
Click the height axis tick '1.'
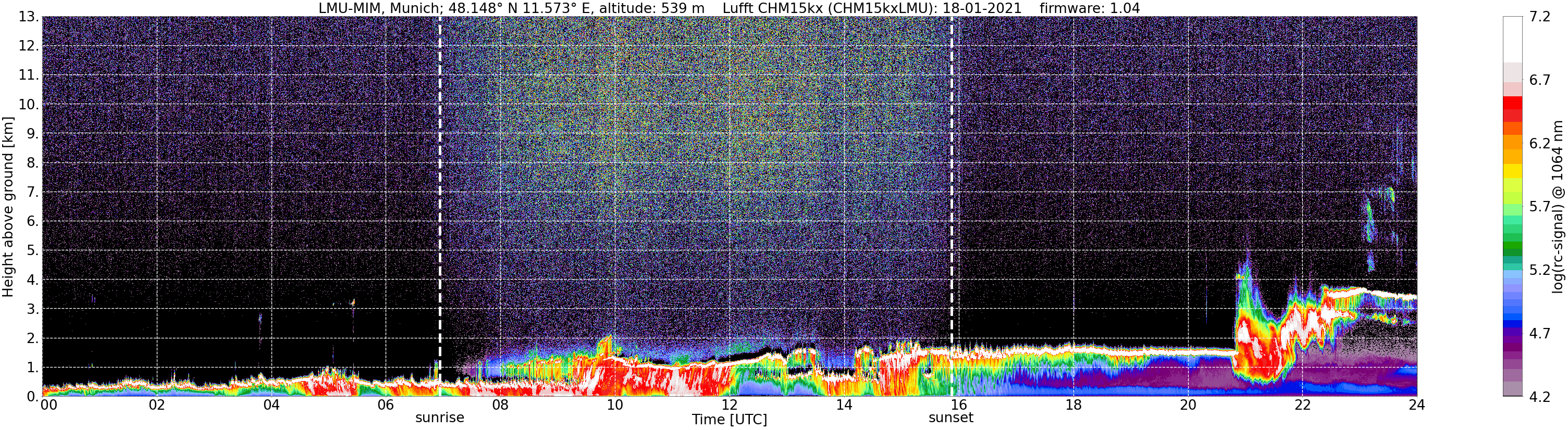(x=32, y=368)
